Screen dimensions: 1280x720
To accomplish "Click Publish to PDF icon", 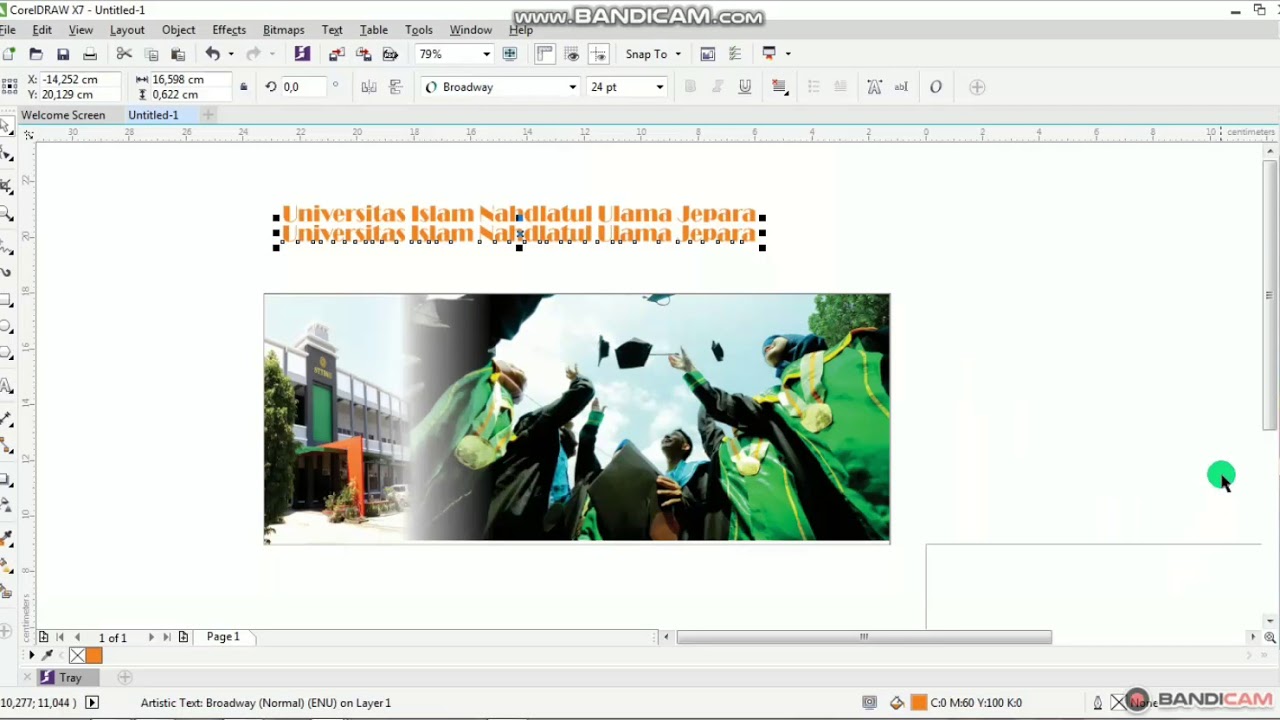I will click(x=390, y=54).
